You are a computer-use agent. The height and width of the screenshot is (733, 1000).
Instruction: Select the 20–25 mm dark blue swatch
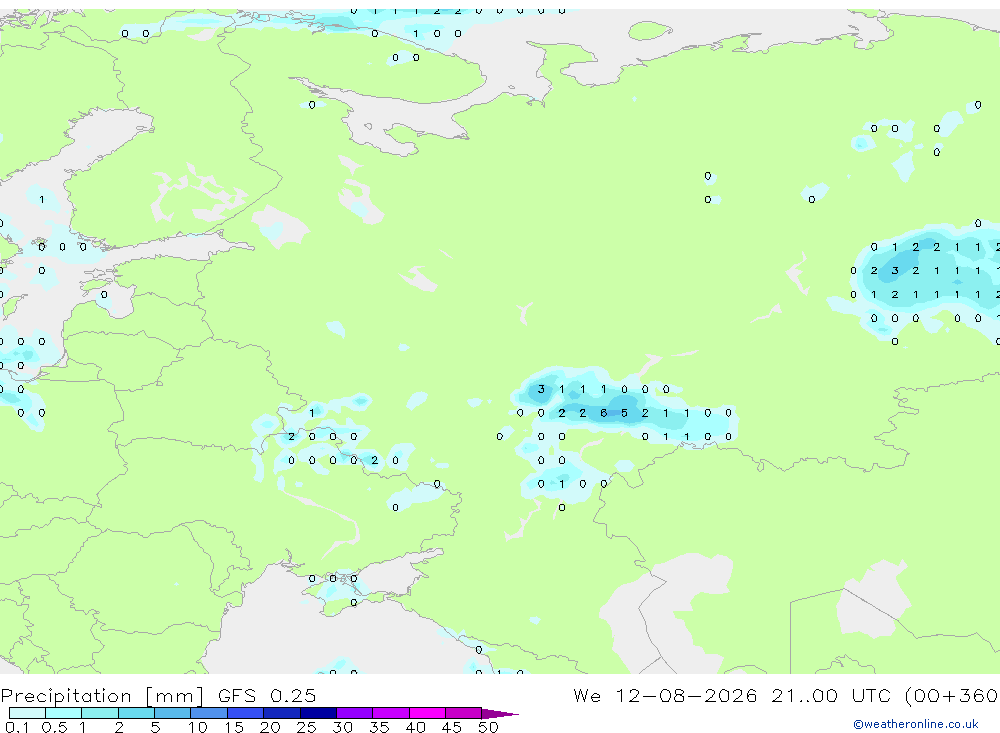[x=281, y=713]
